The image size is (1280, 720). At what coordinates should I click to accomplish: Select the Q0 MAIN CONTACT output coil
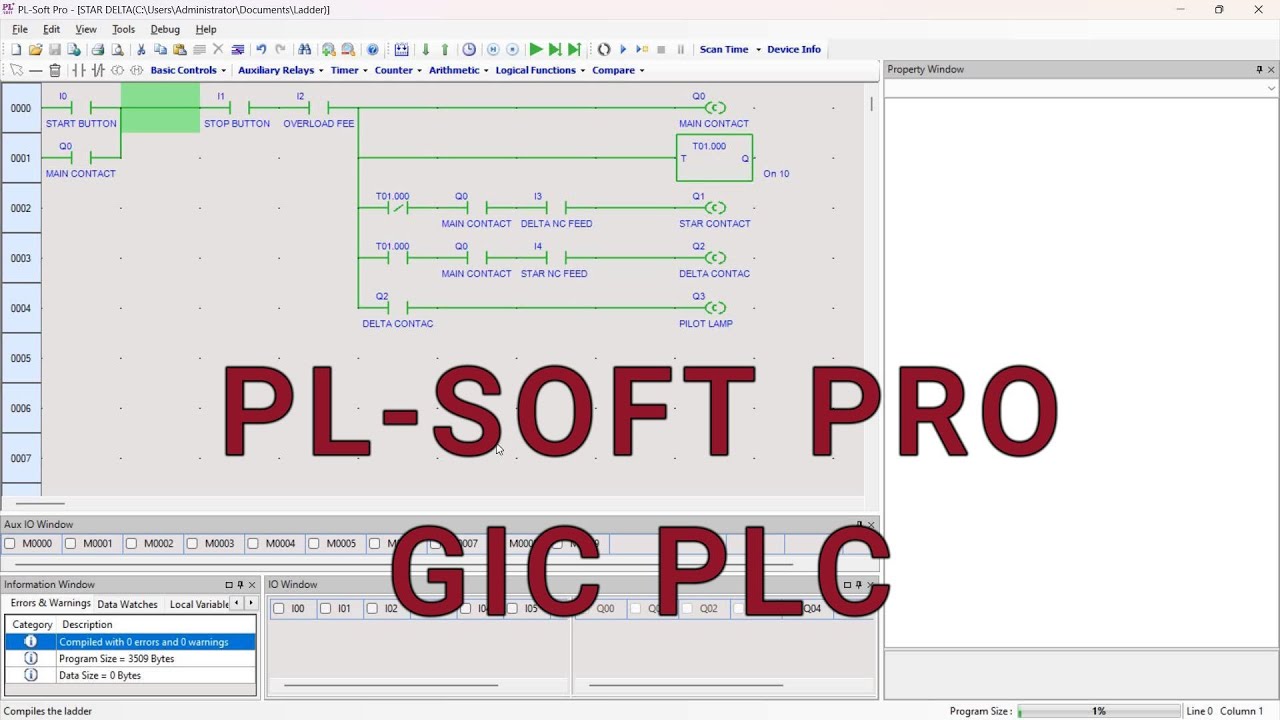coord(714,108)
